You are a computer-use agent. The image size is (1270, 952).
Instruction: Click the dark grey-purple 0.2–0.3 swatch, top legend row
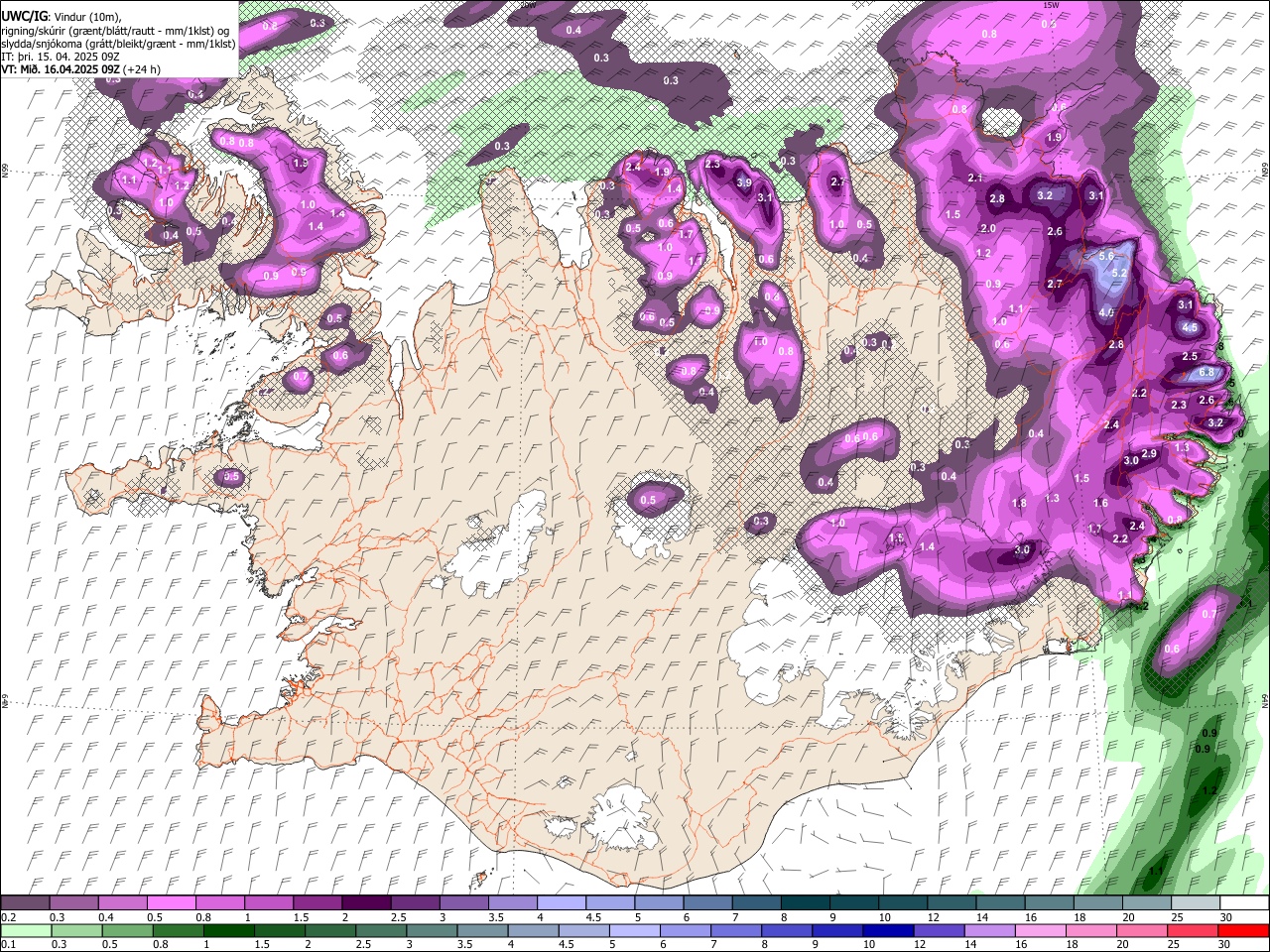(25, 903)
